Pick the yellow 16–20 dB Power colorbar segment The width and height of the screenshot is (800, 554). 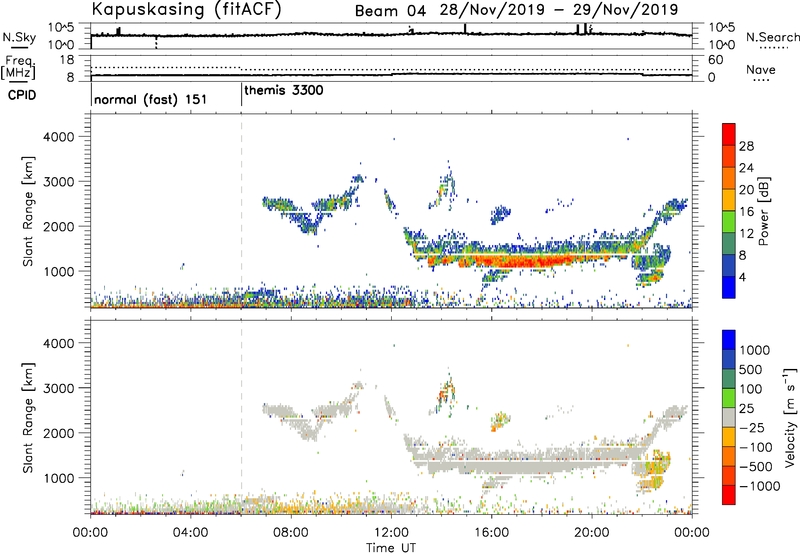coord(729,200)
